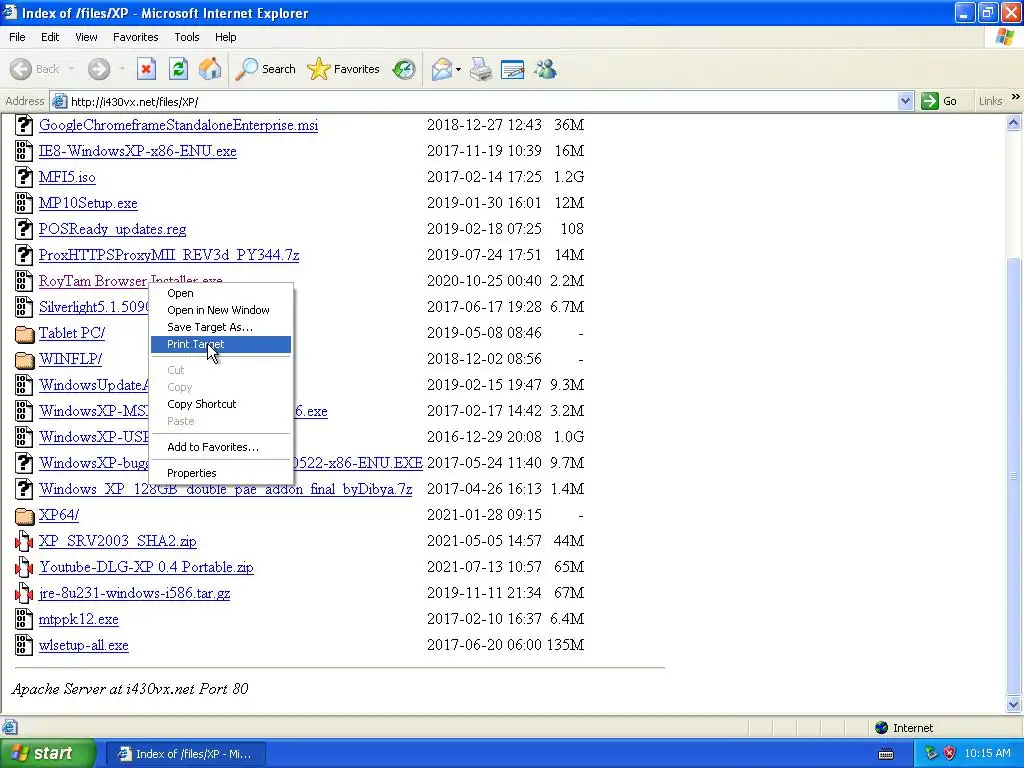The image size is (1024, 768).
Task: Select Print Target in context menu
Action: tap(221, 344)
